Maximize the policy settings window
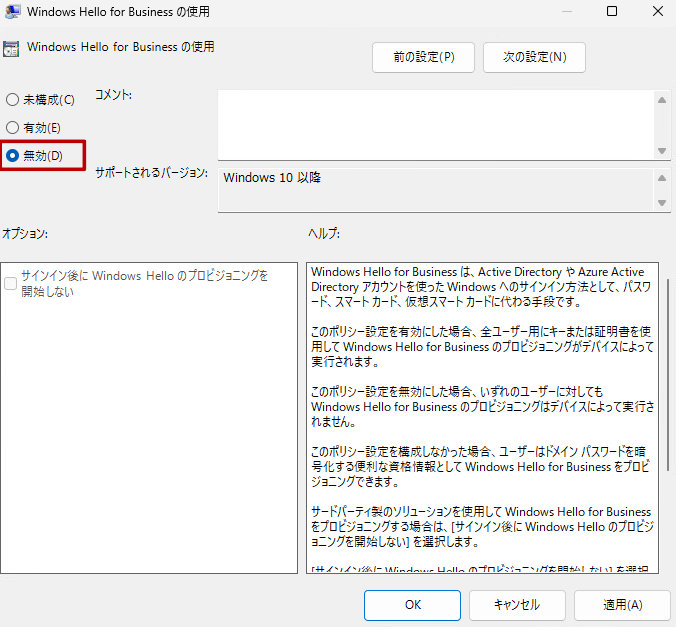 (x=612, y=12)
